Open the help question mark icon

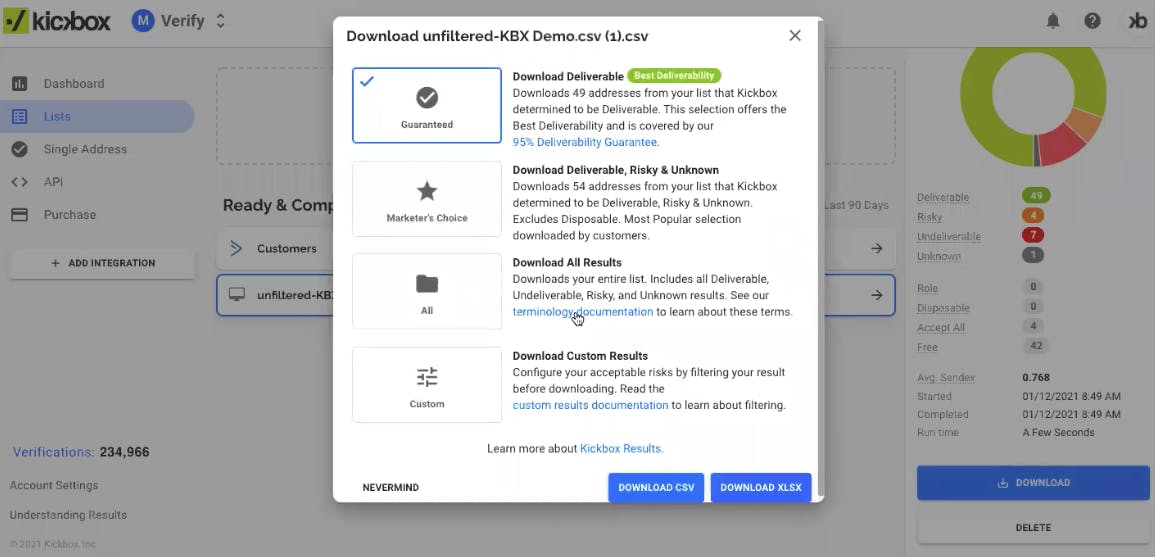pyautogui.click(x=1092, y=21)
